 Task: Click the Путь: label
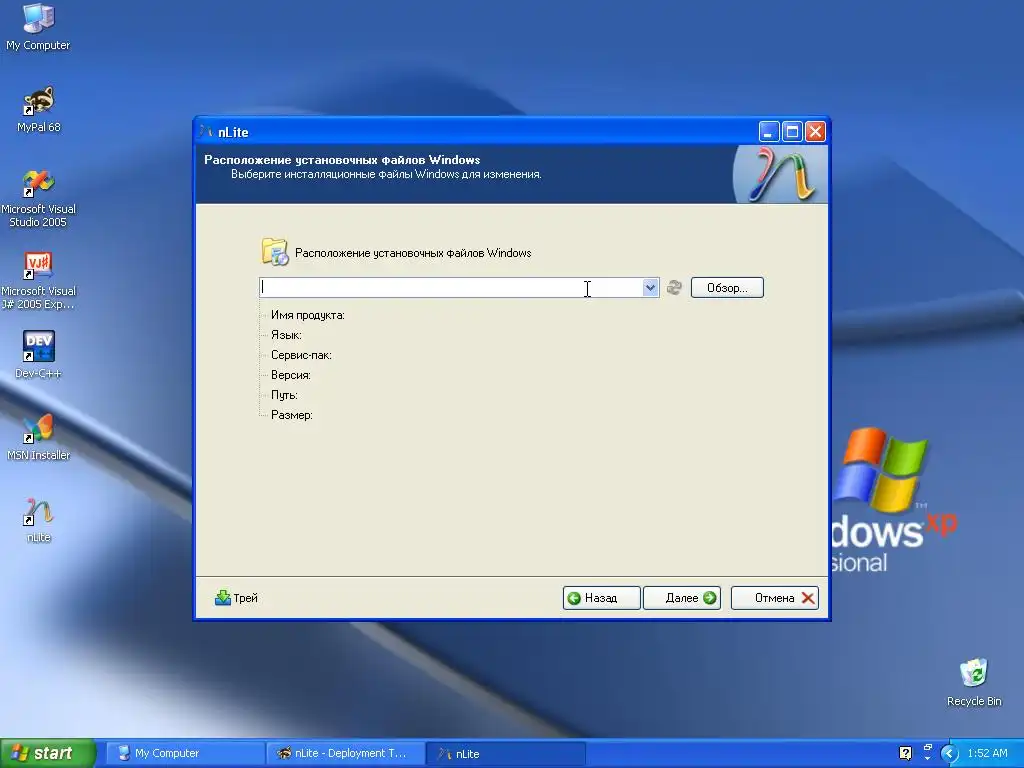point(284,395)
